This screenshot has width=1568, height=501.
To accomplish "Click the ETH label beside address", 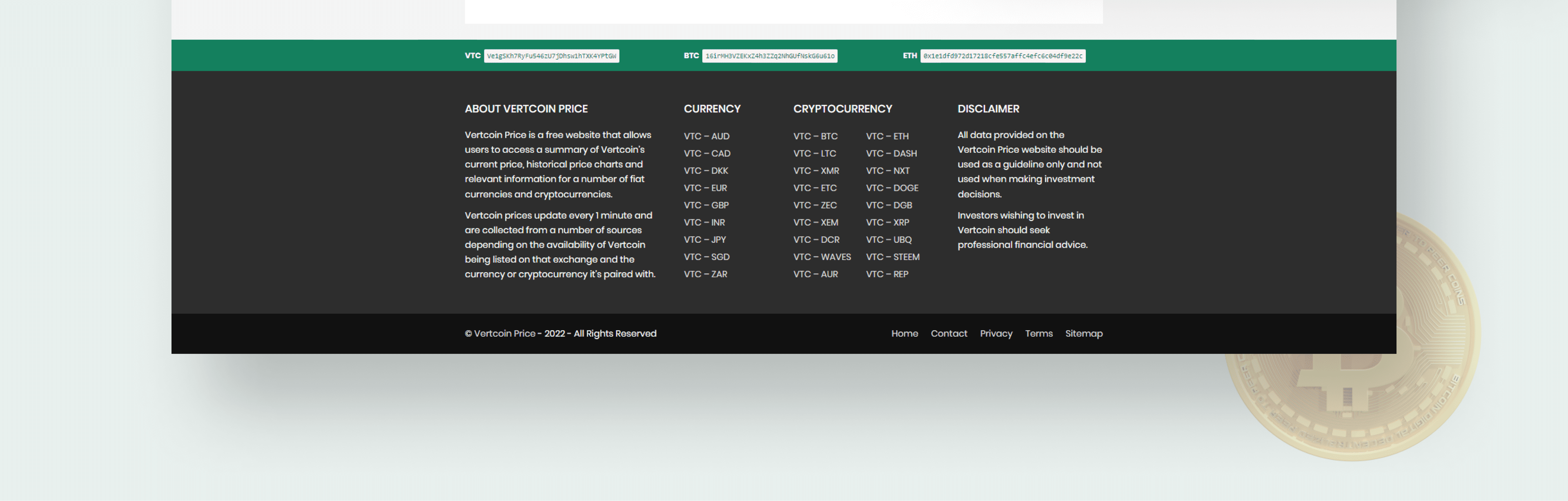I will point(909,56).
